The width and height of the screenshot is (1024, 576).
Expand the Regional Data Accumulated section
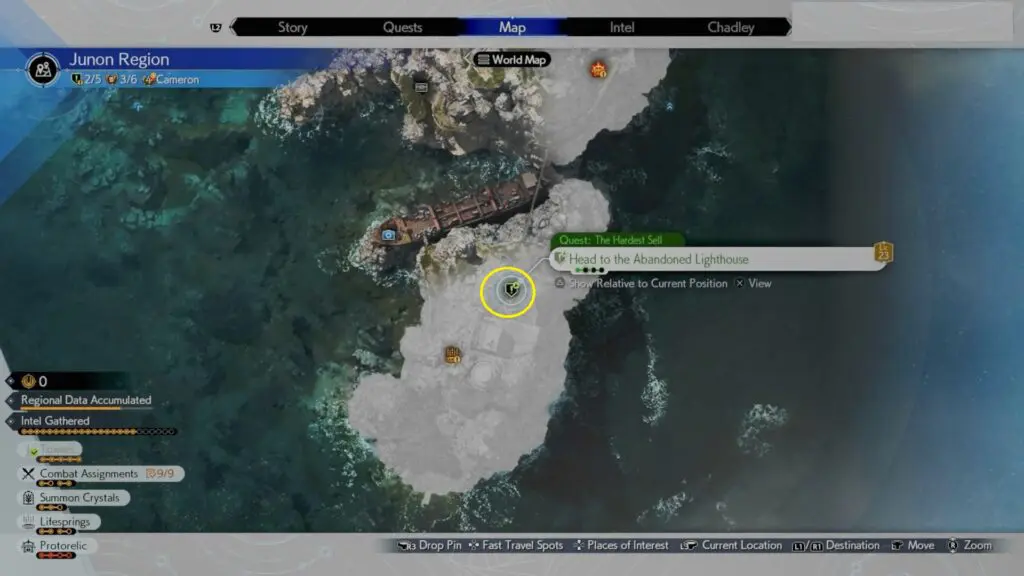pyautogui.click(x=86, y=400)
